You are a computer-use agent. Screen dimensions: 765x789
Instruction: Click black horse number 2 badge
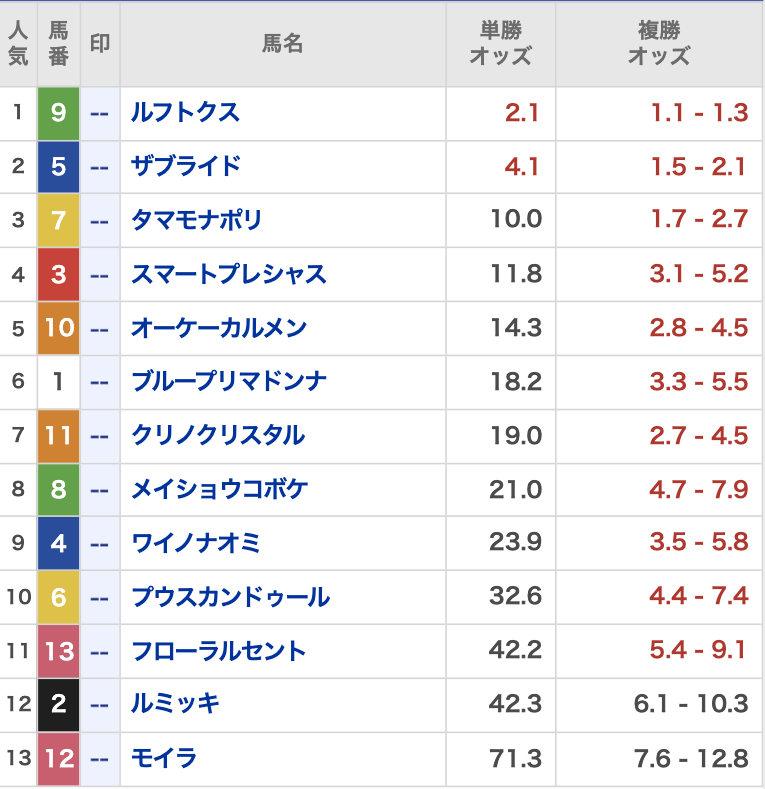(x=58, y=705)
